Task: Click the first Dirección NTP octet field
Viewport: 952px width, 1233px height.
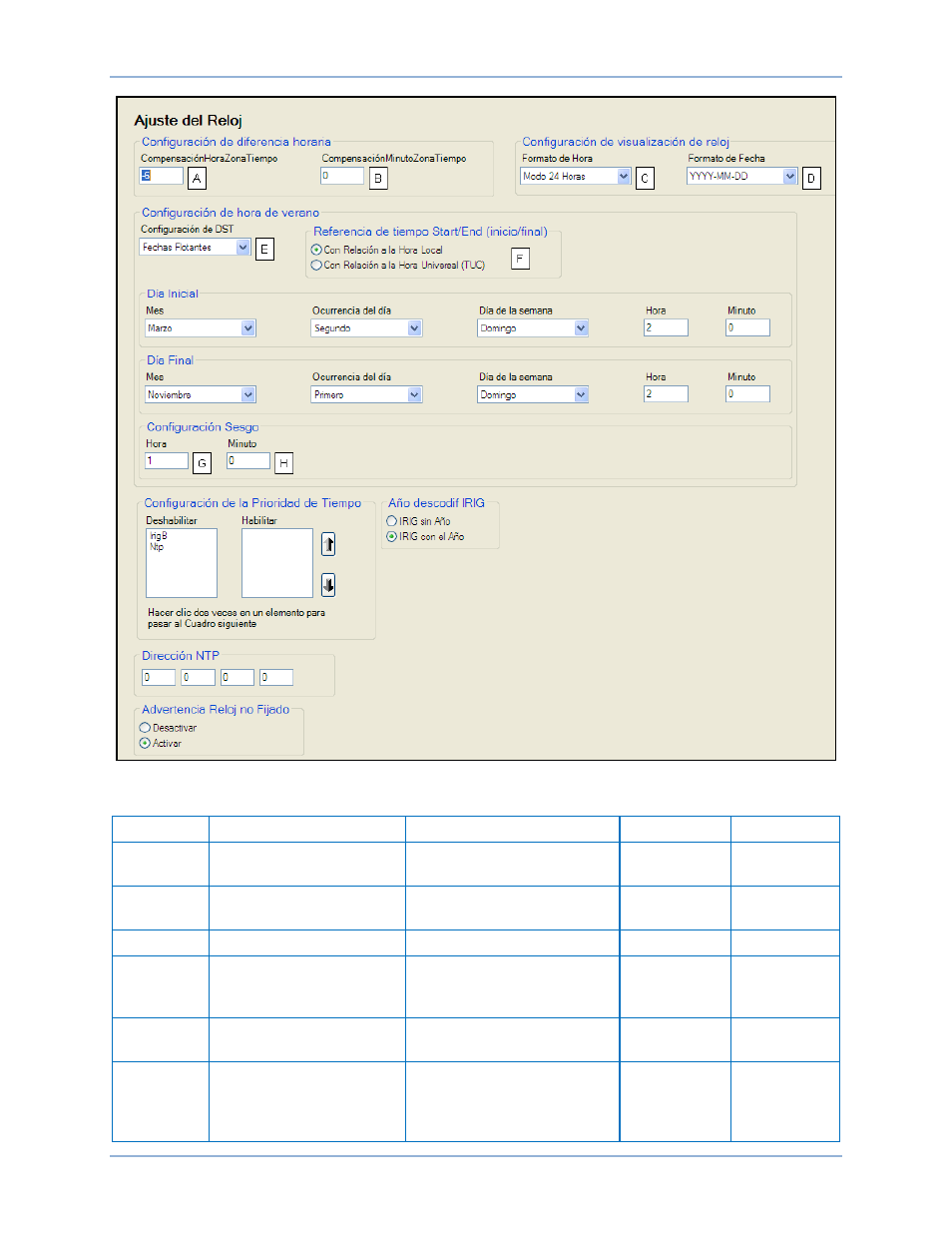Action: tap(159, 677)
